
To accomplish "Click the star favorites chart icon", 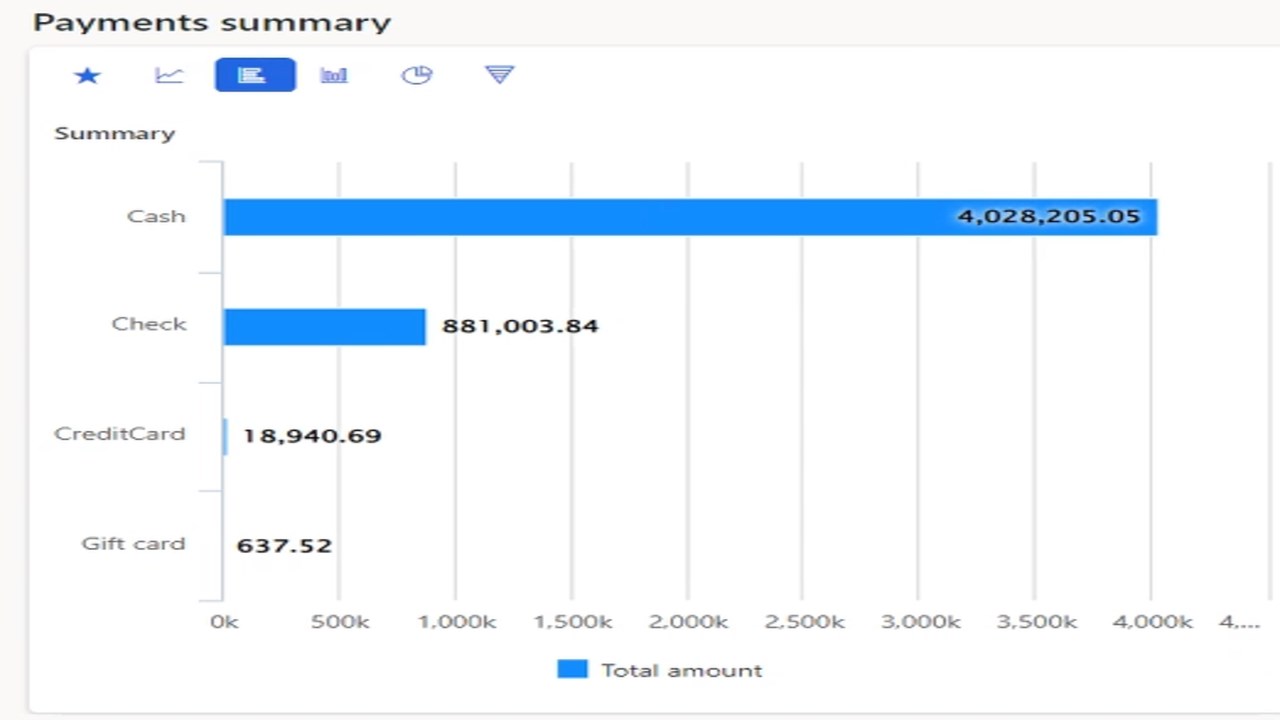I will (x=87, y=75).
